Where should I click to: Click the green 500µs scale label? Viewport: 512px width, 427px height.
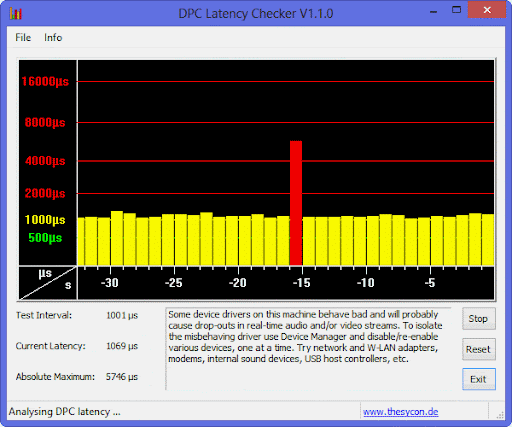pyautogui.click(x=45, y=238)
